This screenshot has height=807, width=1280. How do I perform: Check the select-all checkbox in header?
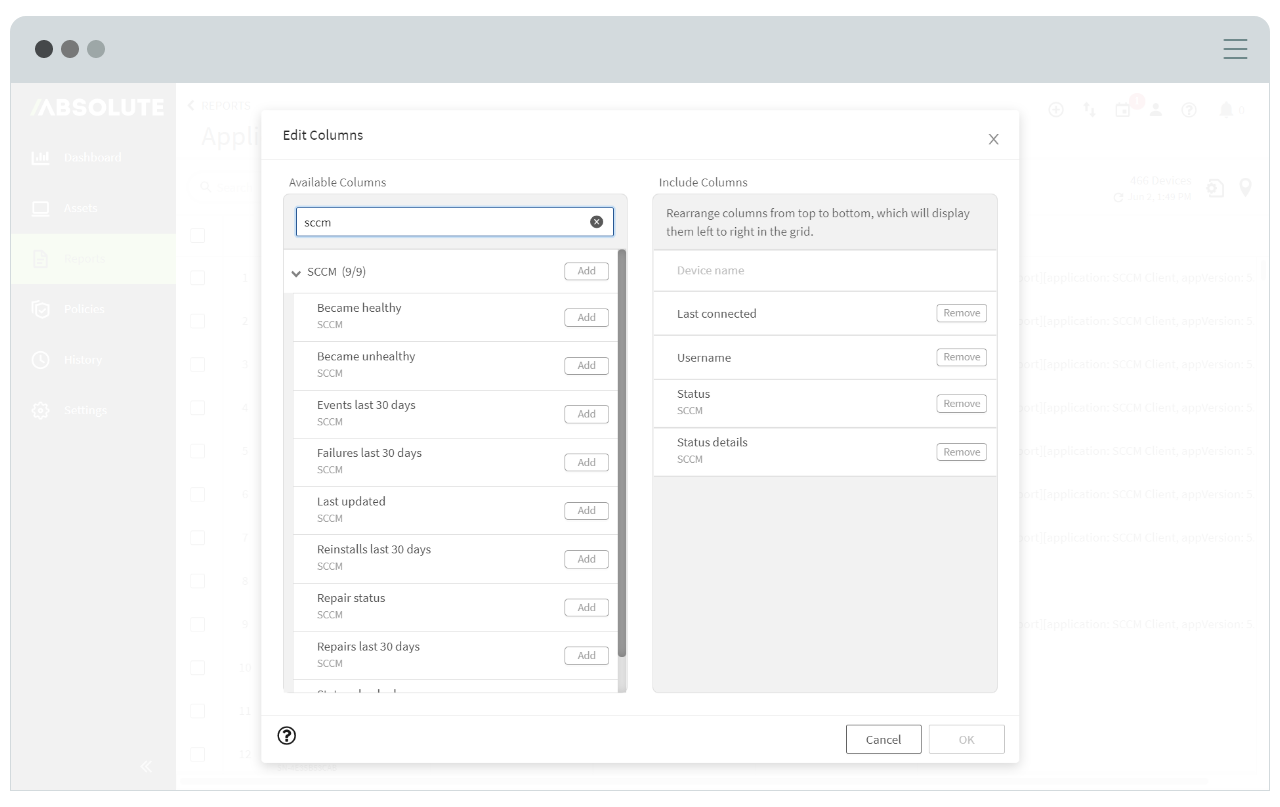pos(197,235)
